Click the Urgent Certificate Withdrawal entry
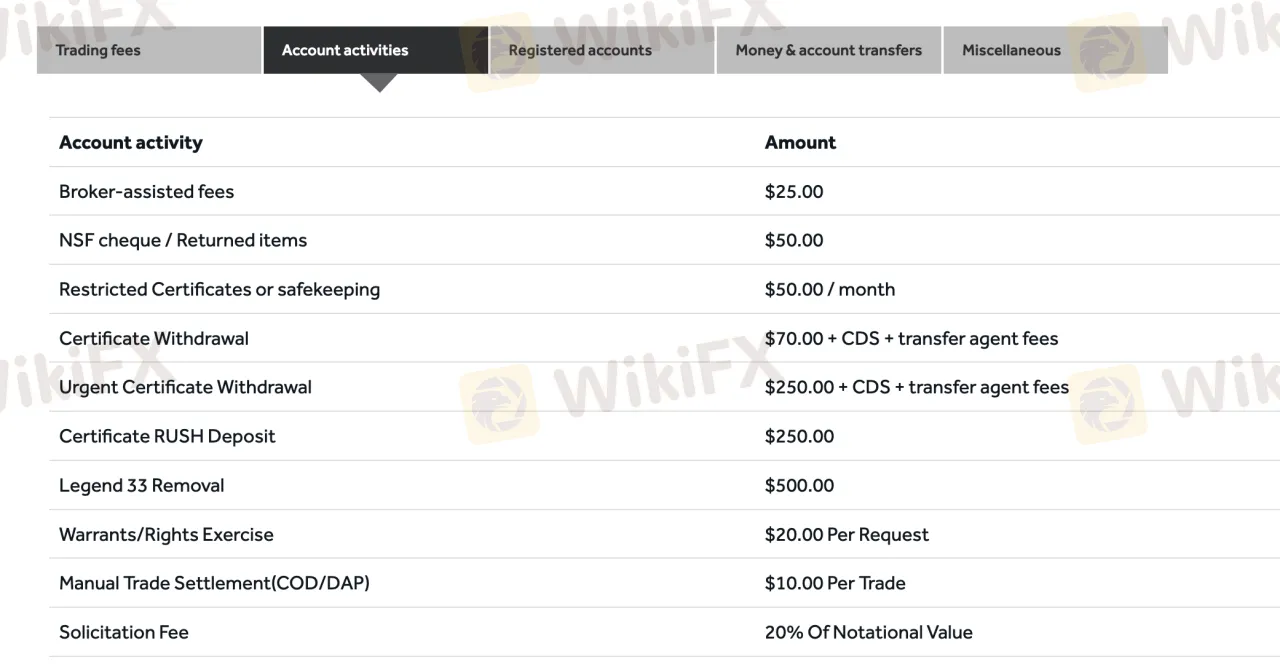1280x665 pixels. [185, 387]
